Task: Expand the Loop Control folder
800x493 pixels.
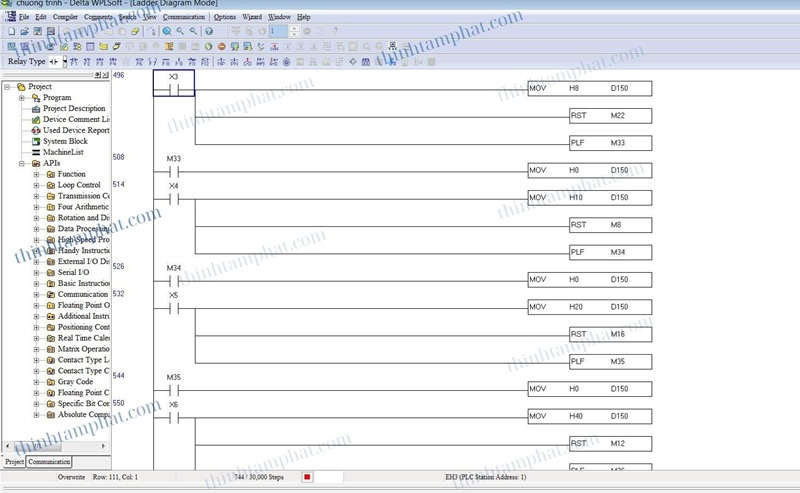Action: pyautogui.click(x=37, y=185)
